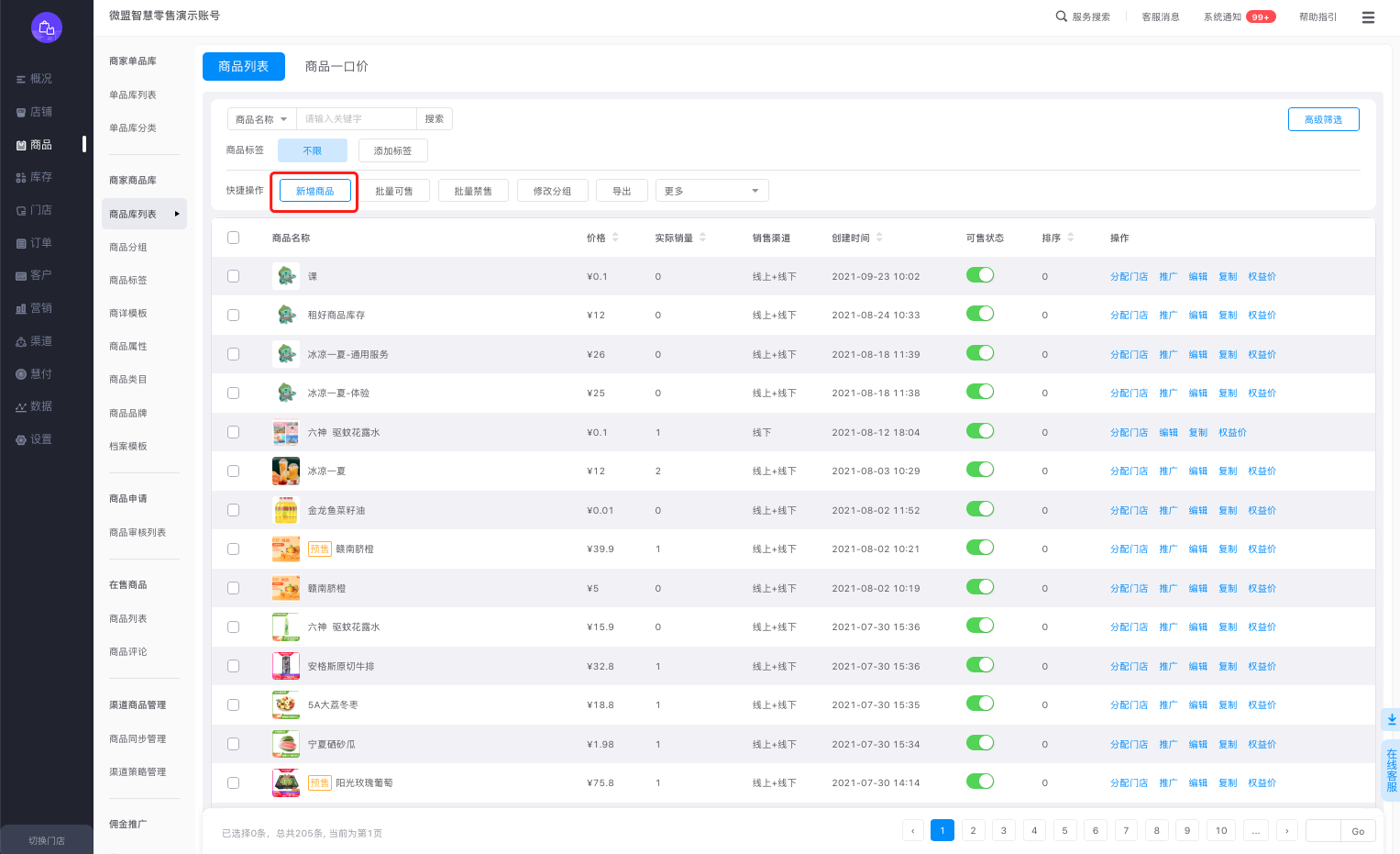
Task: Select the checkbox for 金龙鱼菜籽油
Action: point(233,510)
